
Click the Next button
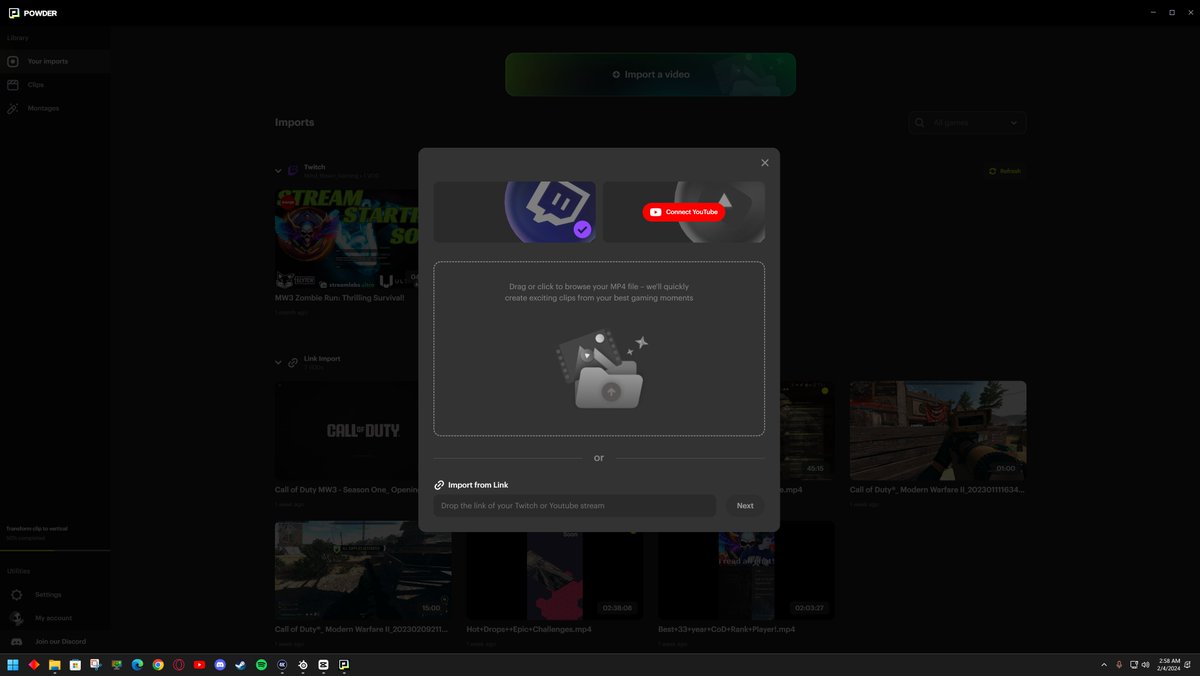point(745,506)
